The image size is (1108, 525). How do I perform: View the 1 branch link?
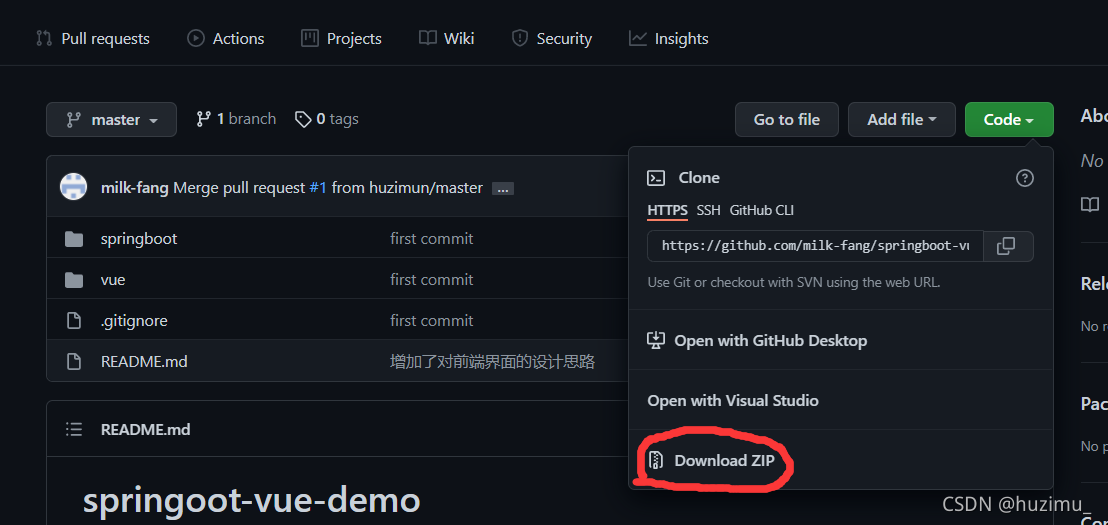click(236, 119)
